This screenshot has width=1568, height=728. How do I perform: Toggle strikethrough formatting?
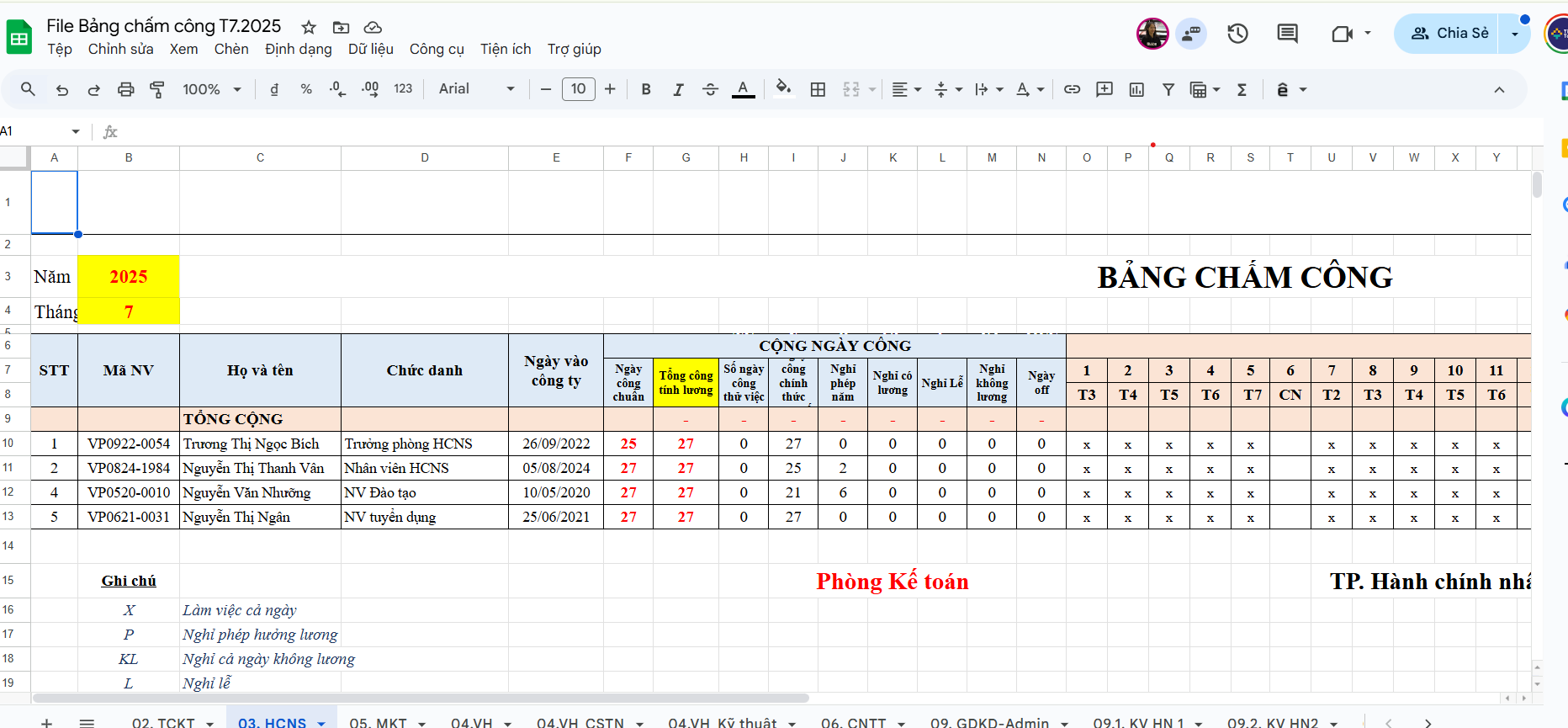(710, 89)
